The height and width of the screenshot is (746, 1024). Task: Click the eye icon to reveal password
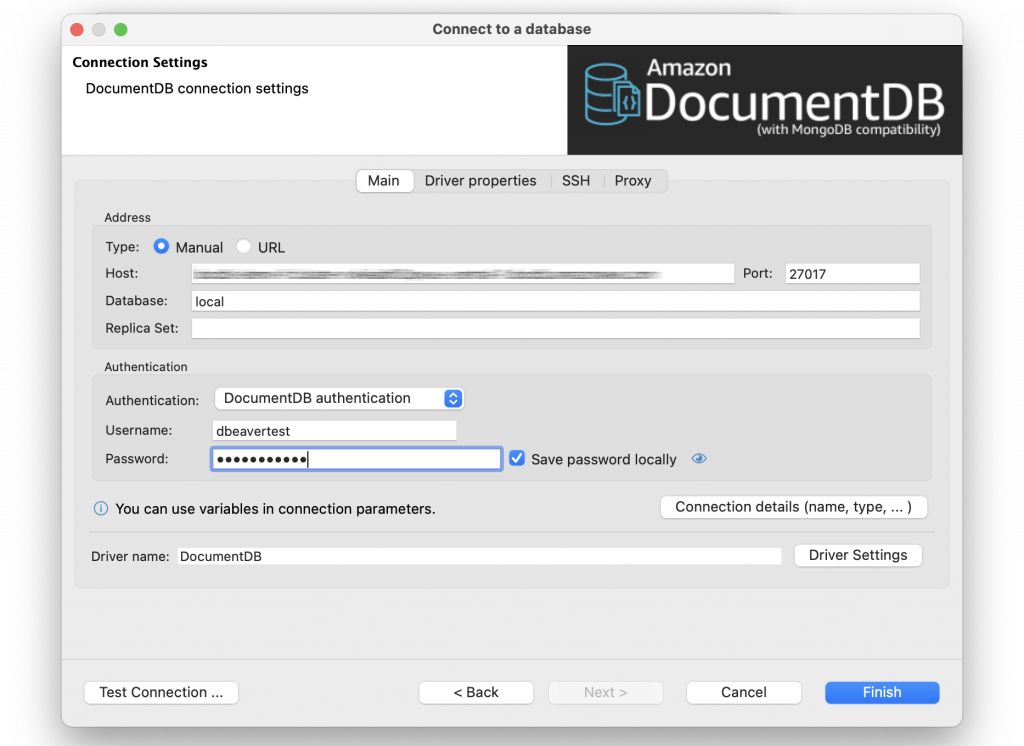click(x=699, y=459)
